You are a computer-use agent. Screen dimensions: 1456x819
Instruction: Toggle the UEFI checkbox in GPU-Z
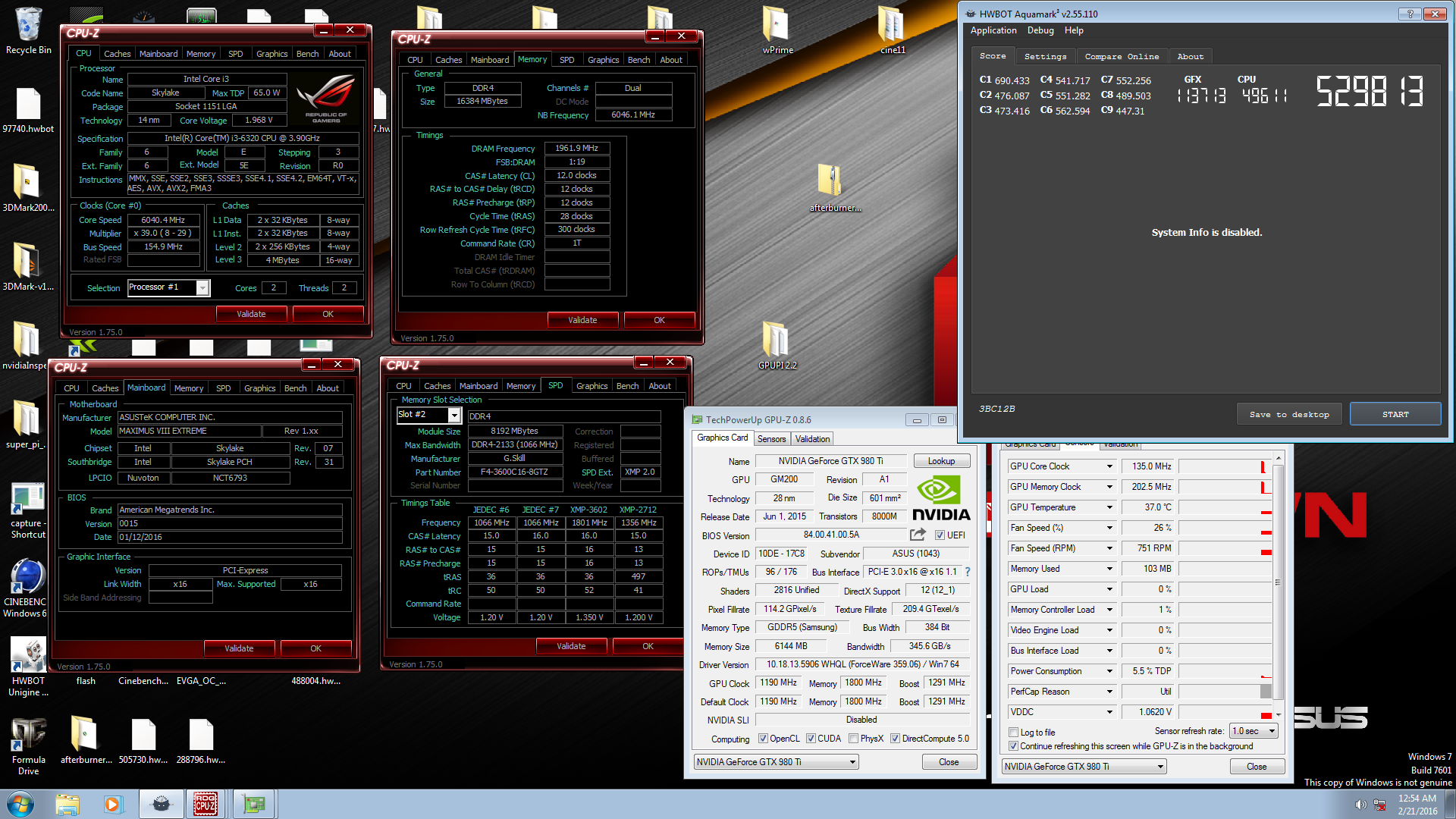tap(940, 535)
